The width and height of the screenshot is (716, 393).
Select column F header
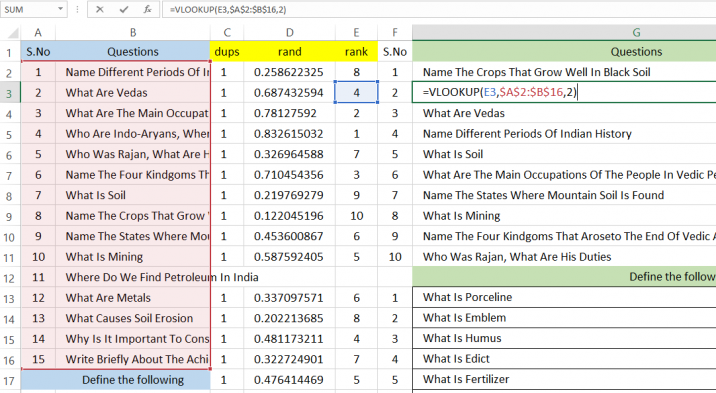click(x=395, y=32)
